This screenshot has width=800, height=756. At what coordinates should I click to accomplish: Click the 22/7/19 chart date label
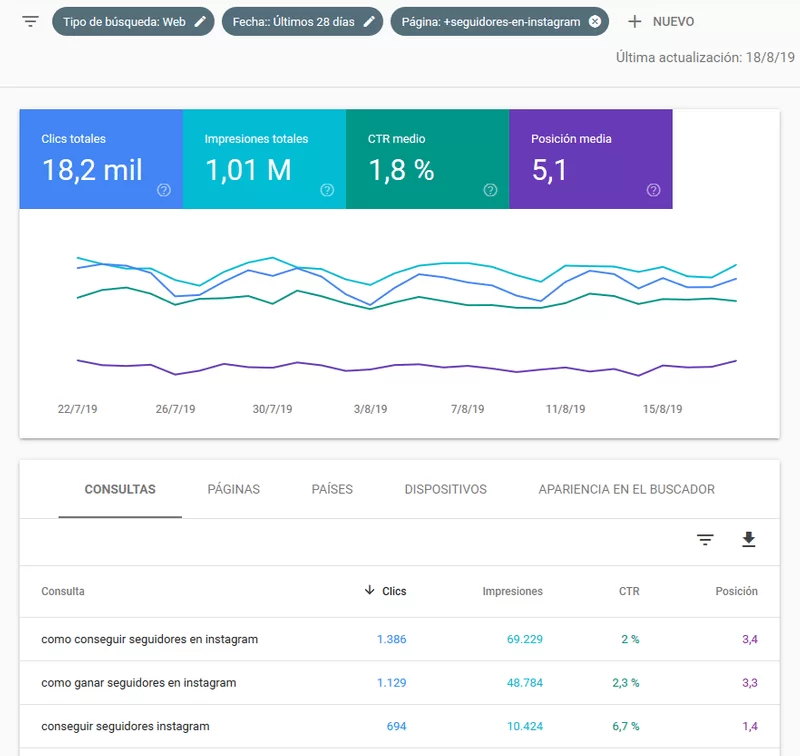click(x=77, y=409)
